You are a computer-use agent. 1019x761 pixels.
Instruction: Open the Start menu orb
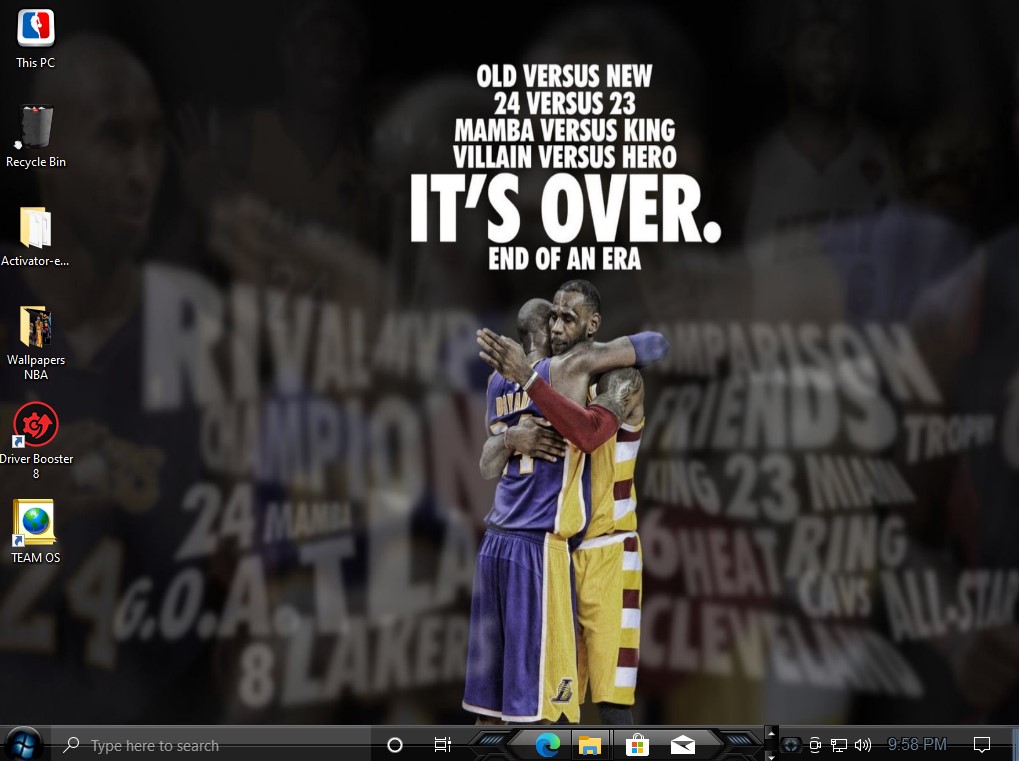tap(23, 744)
